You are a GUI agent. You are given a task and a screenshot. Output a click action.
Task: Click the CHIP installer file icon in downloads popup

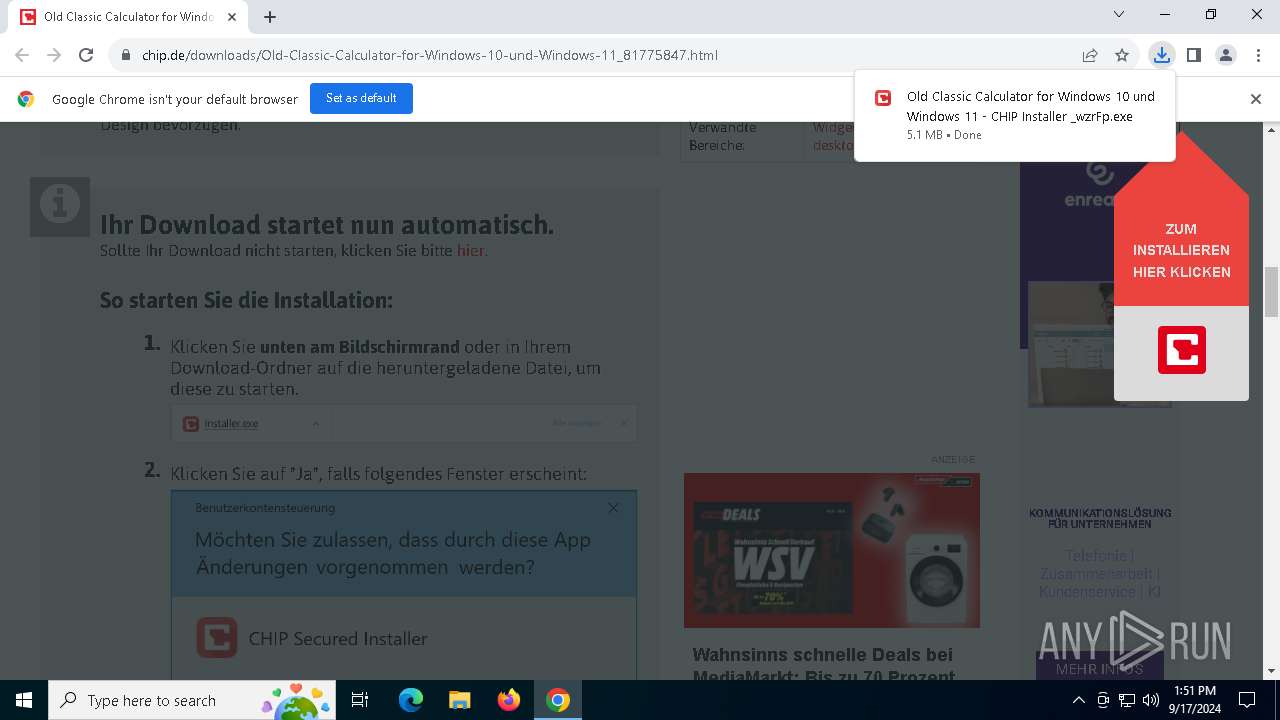coord(883,98)
